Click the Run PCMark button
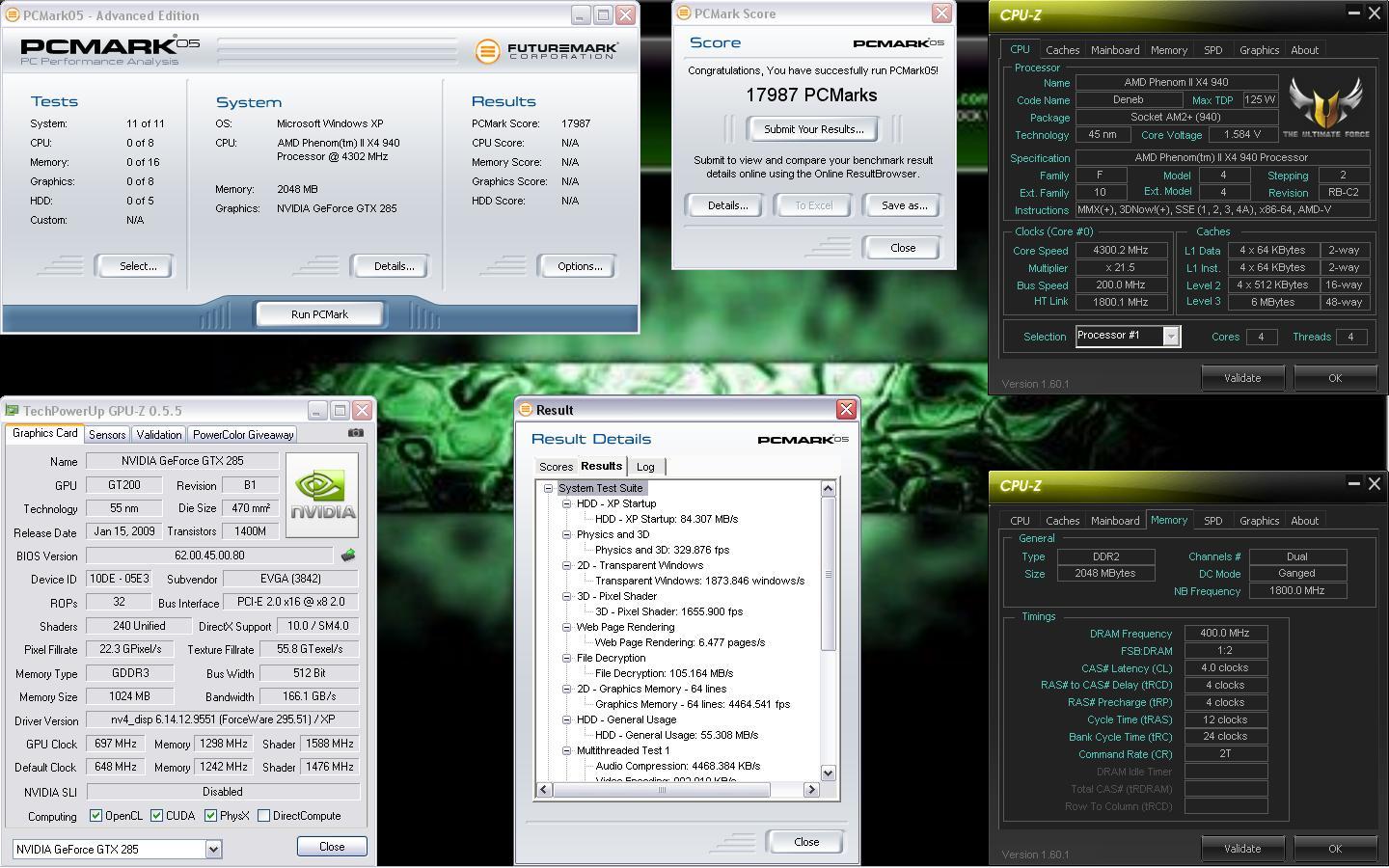 [319, 314]
